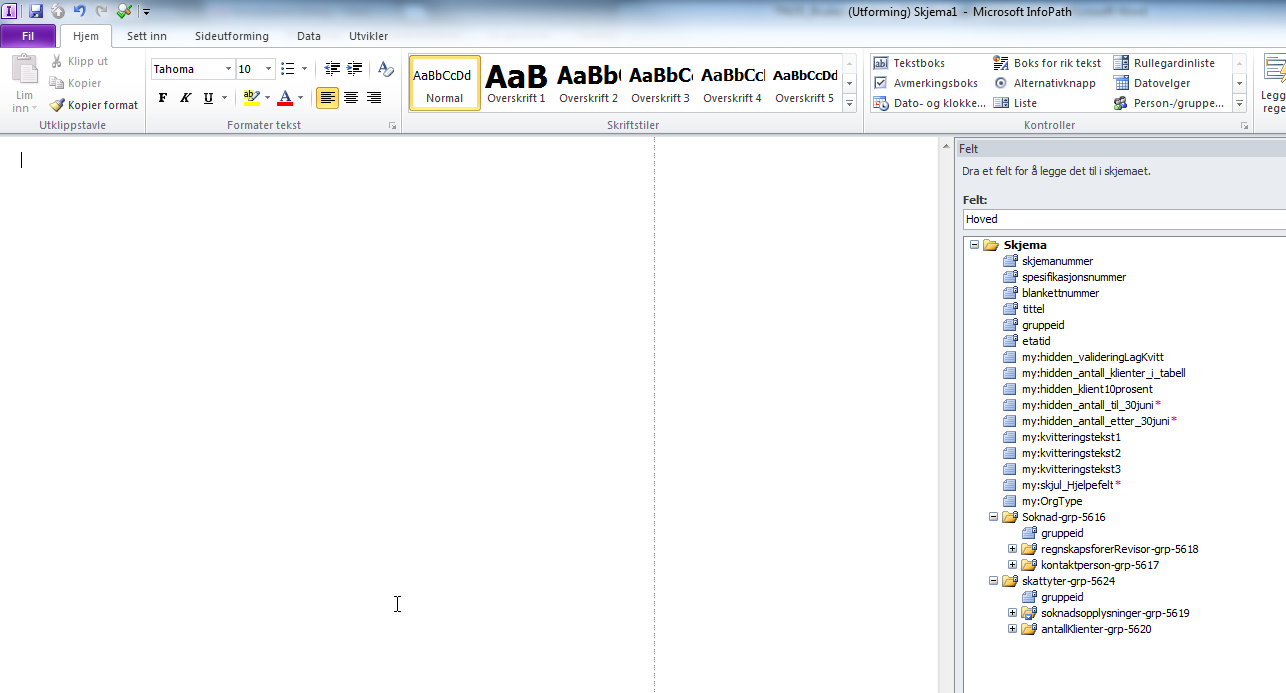Screen dimensions: 1286x693
Task: Insert a Tekstboks control
Action: pos(909,63)
